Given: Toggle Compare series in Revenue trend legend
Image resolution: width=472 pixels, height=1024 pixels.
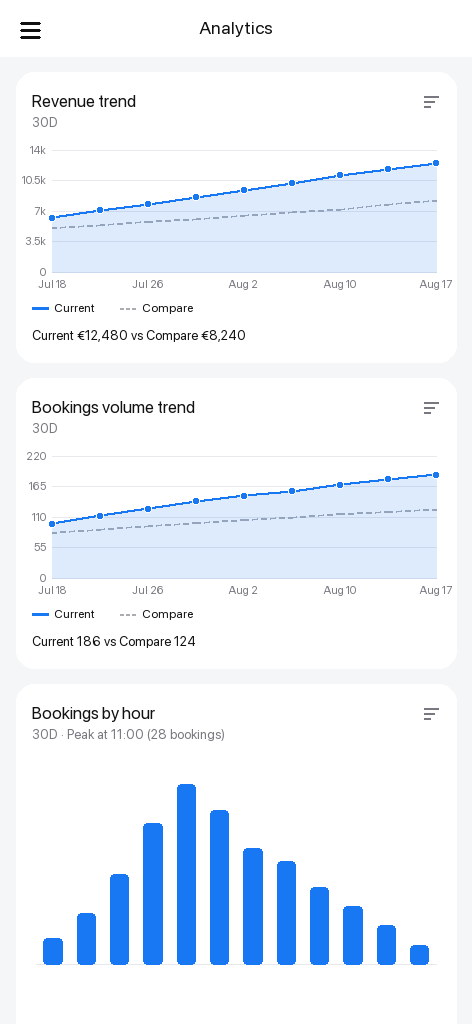Looking at the screenshot, I should [x=157, y=308].
